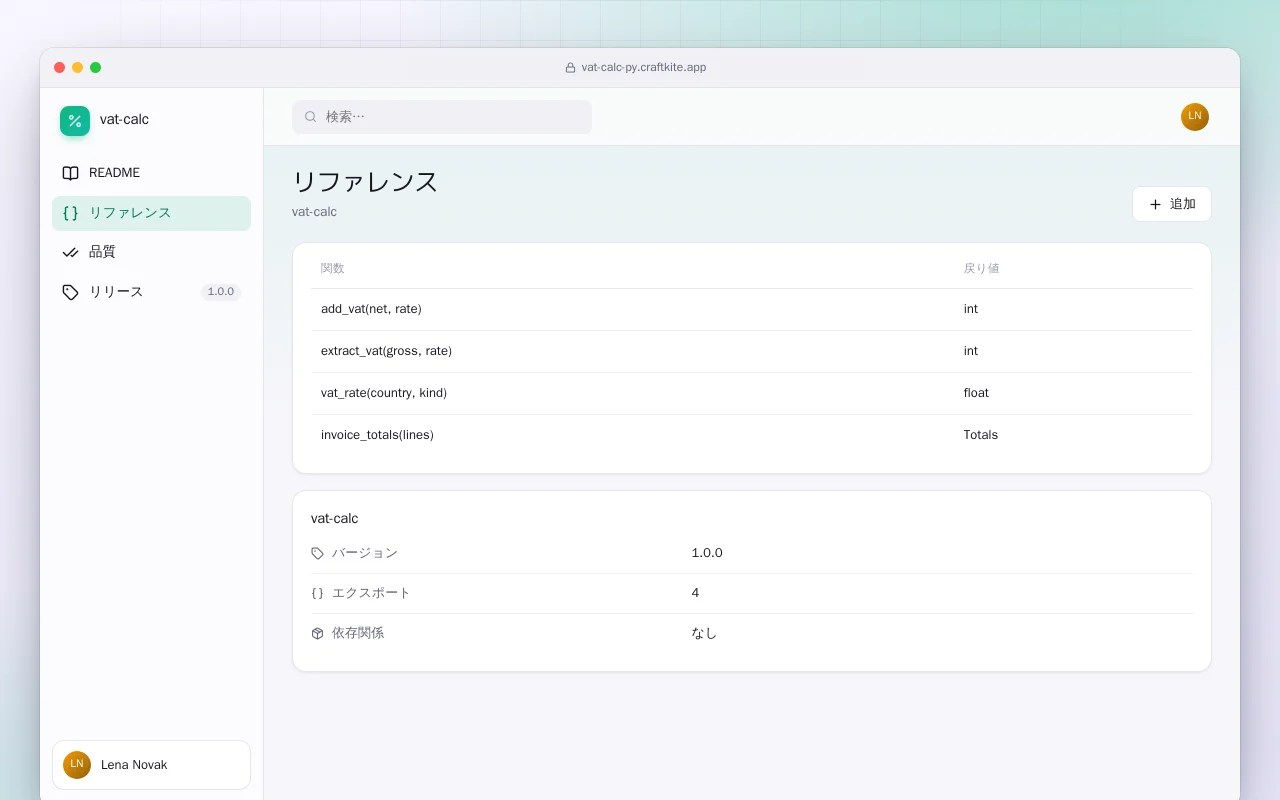
Task: Click the search magnifier icon
Action: pyautogui.click(x=311, y=117)
